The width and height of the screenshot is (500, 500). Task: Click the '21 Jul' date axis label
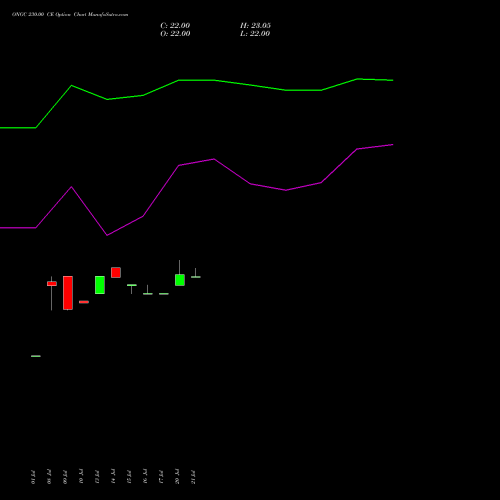[x=193, y=477]
